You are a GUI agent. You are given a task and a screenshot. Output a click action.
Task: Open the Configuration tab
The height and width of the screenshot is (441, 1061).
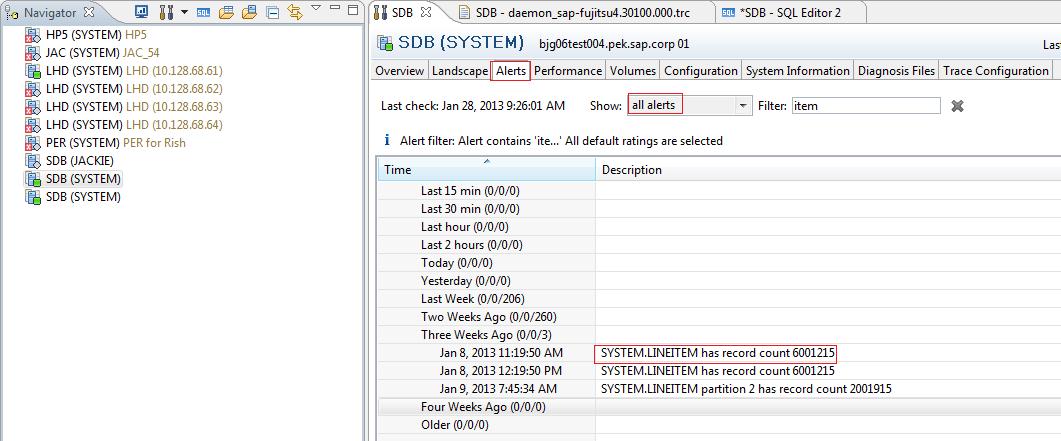(700, 70)
